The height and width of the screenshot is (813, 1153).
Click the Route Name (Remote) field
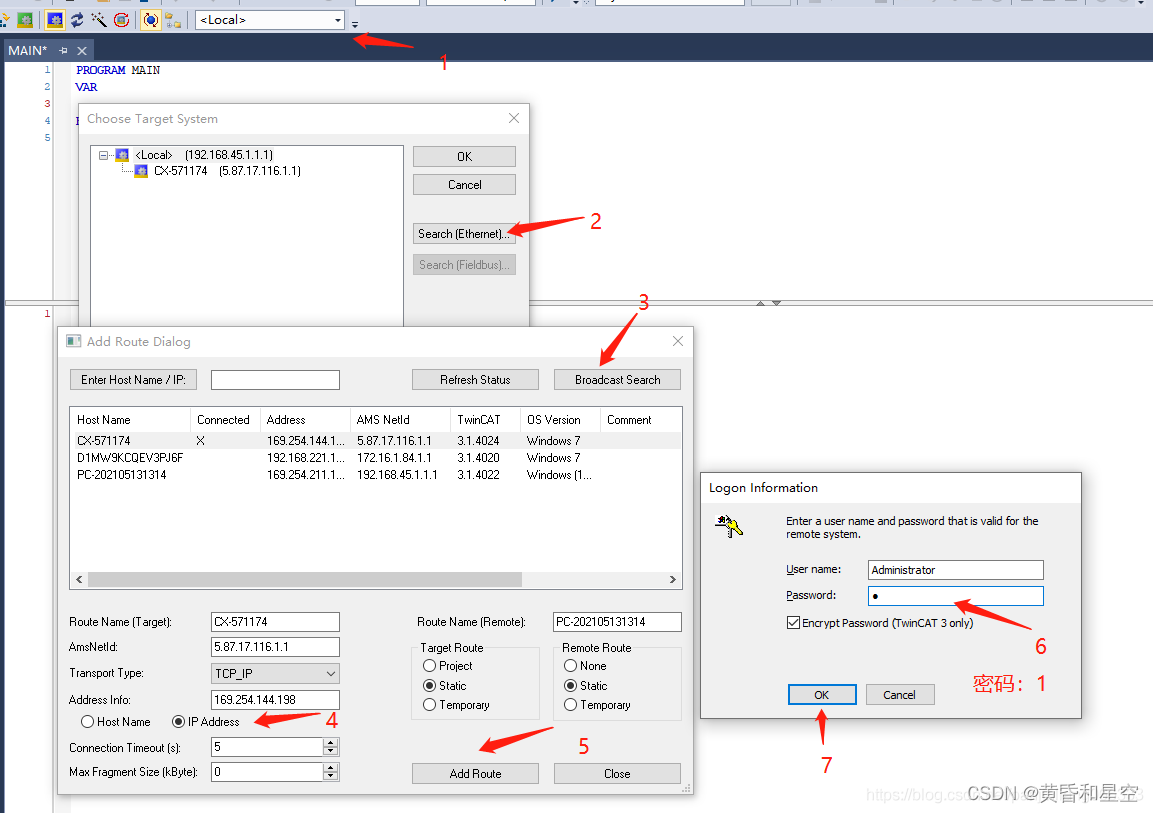(x=617, y=622)
